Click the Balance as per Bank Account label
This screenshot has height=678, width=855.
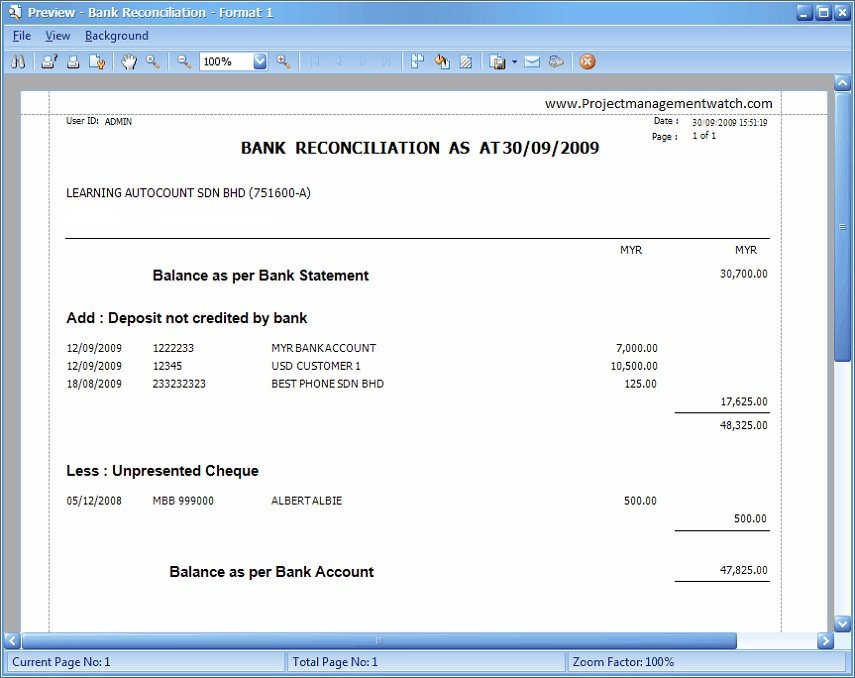pos(272,572)
